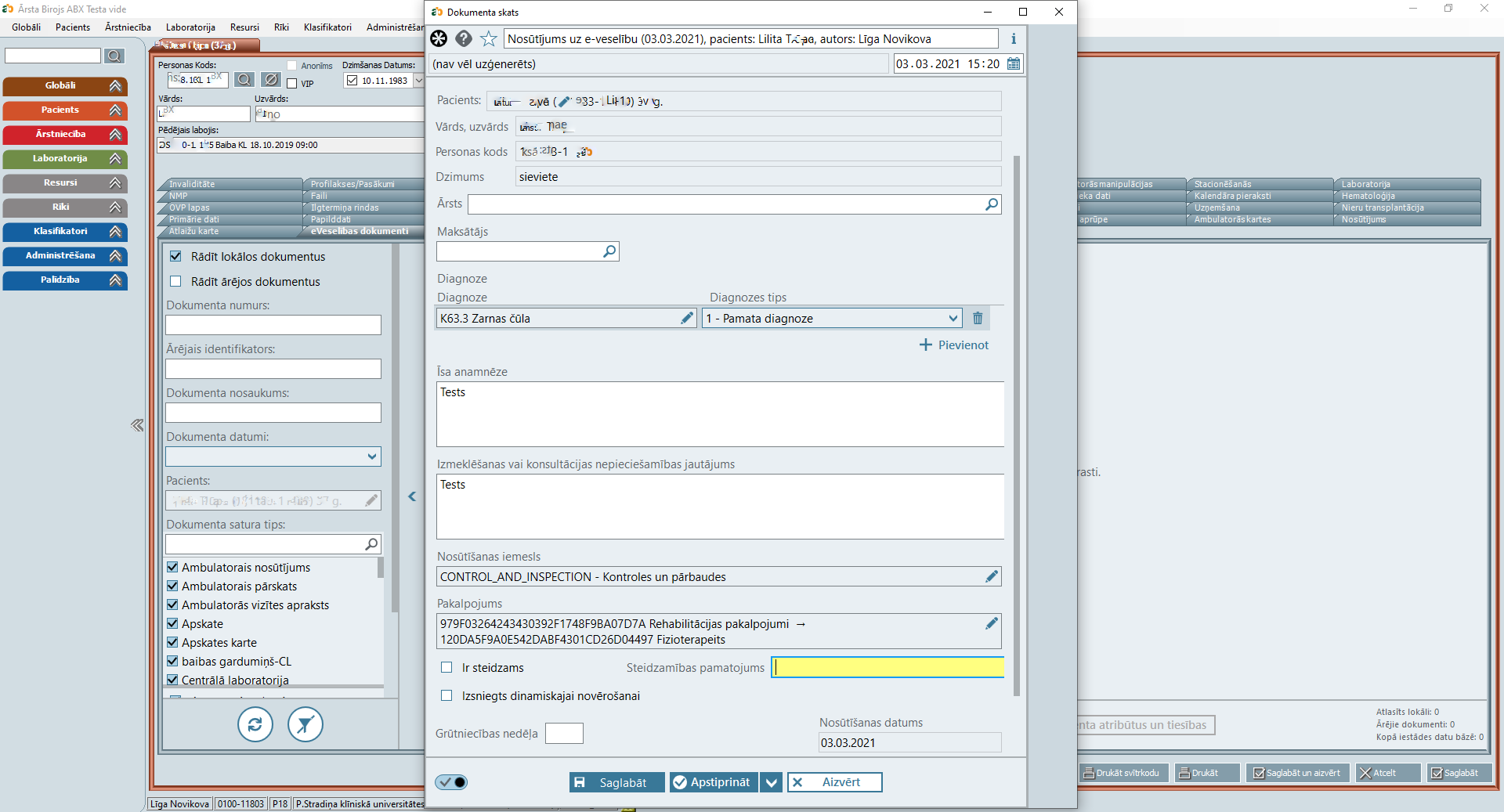Click the refresh documents round button
This screenshot has width=1504, height=812.
click(x=255, y=724)
